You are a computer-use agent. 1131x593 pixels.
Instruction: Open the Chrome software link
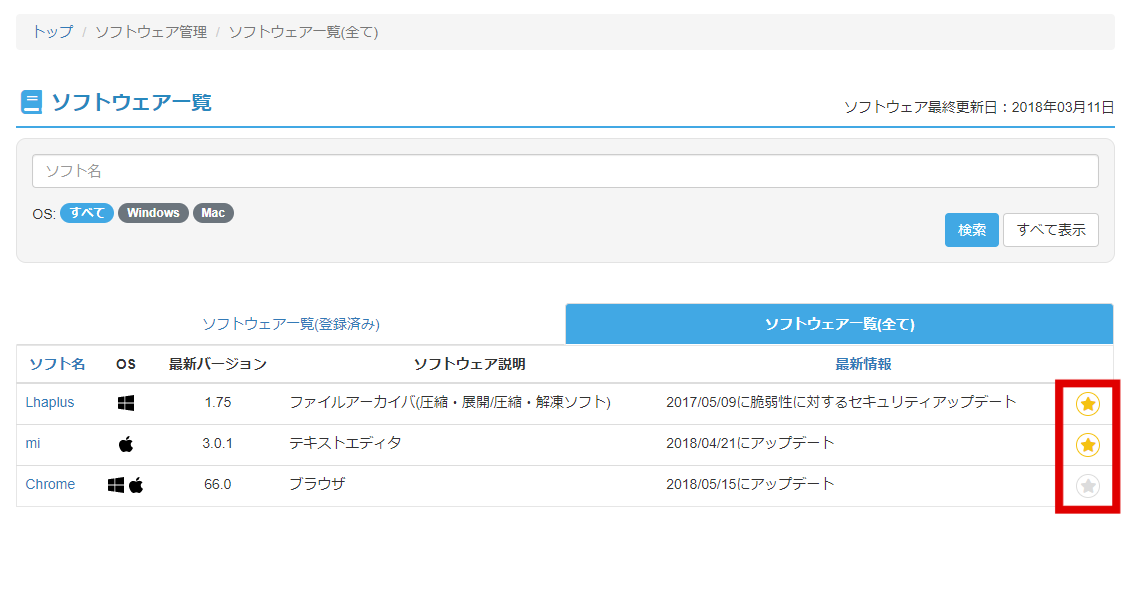(50, 484)
